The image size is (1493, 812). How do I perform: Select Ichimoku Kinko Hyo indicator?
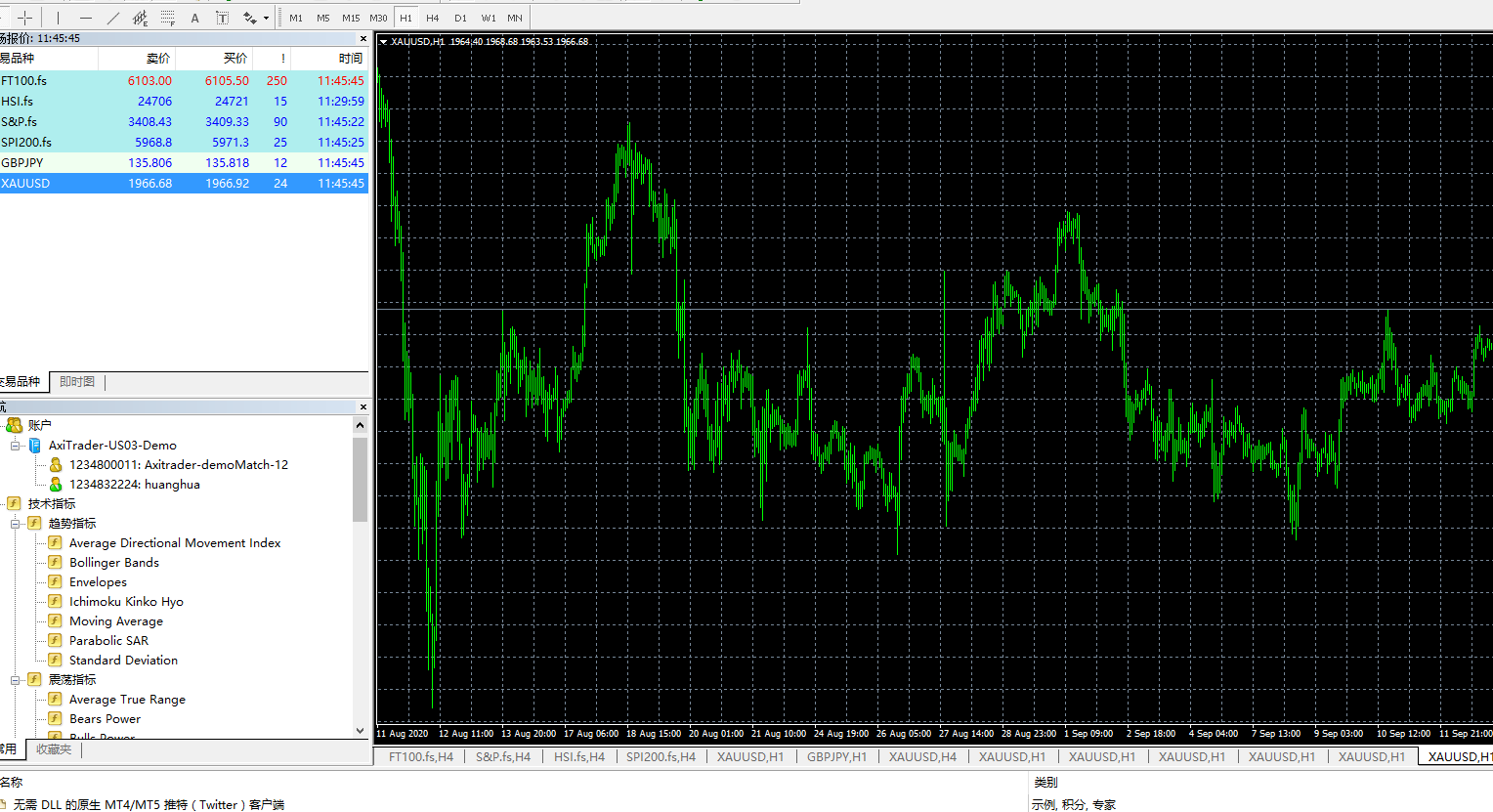(x=126, y=602)
